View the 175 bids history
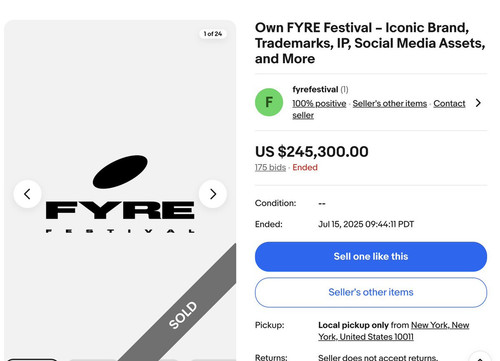This screenshot has width=500, height=361. (270, 167)
